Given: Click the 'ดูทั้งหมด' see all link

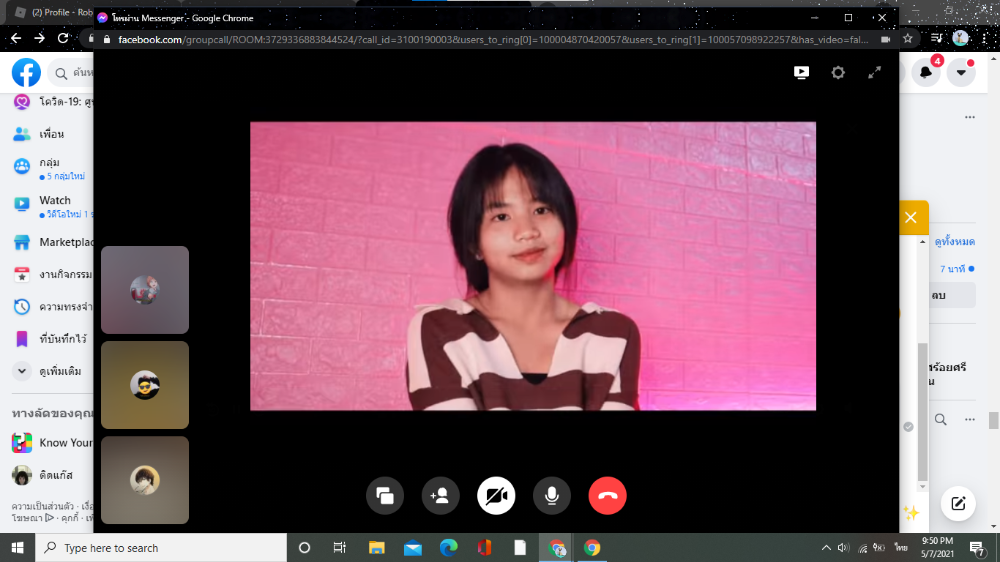Looking at the screenshot, I should tap(954, 242).
